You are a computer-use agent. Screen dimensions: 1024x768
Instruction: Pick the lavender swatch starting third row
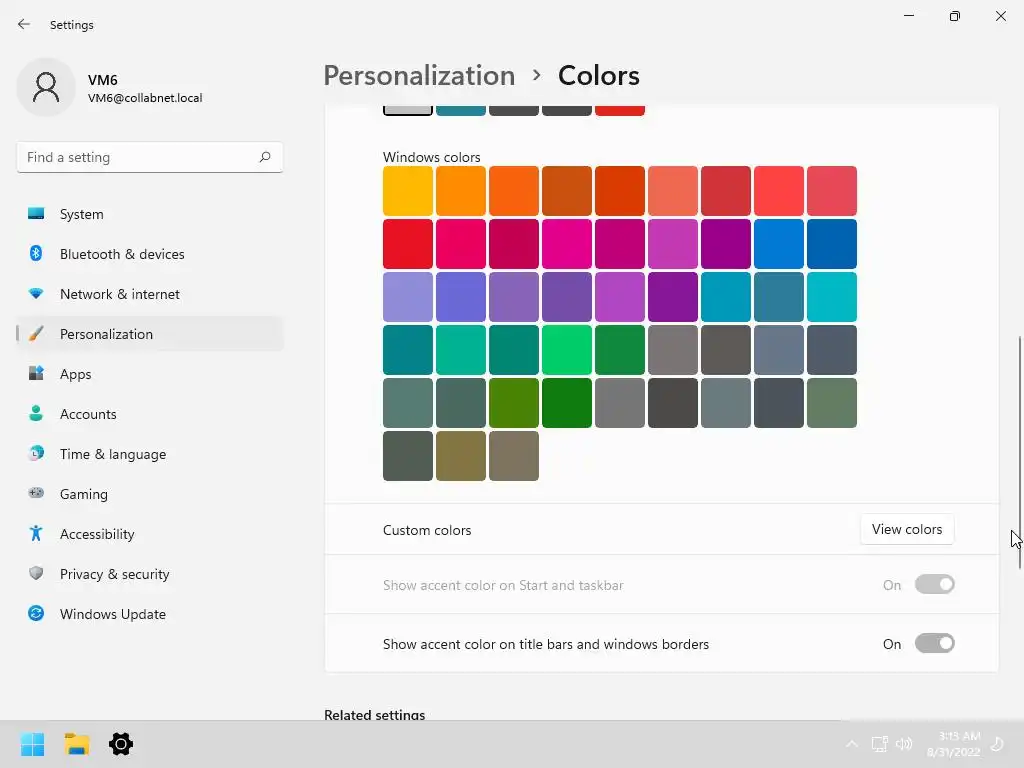click(x=408, y=296)
